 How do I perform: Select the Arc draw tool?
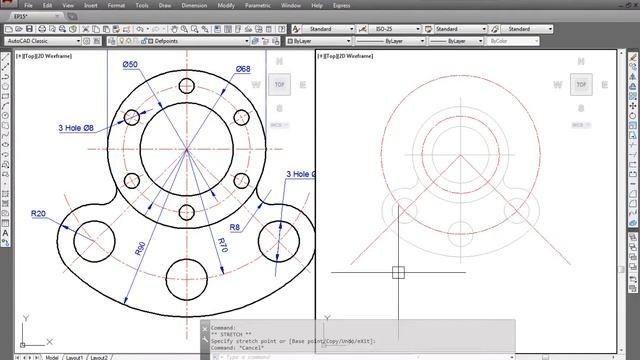[x=5, y=106]
